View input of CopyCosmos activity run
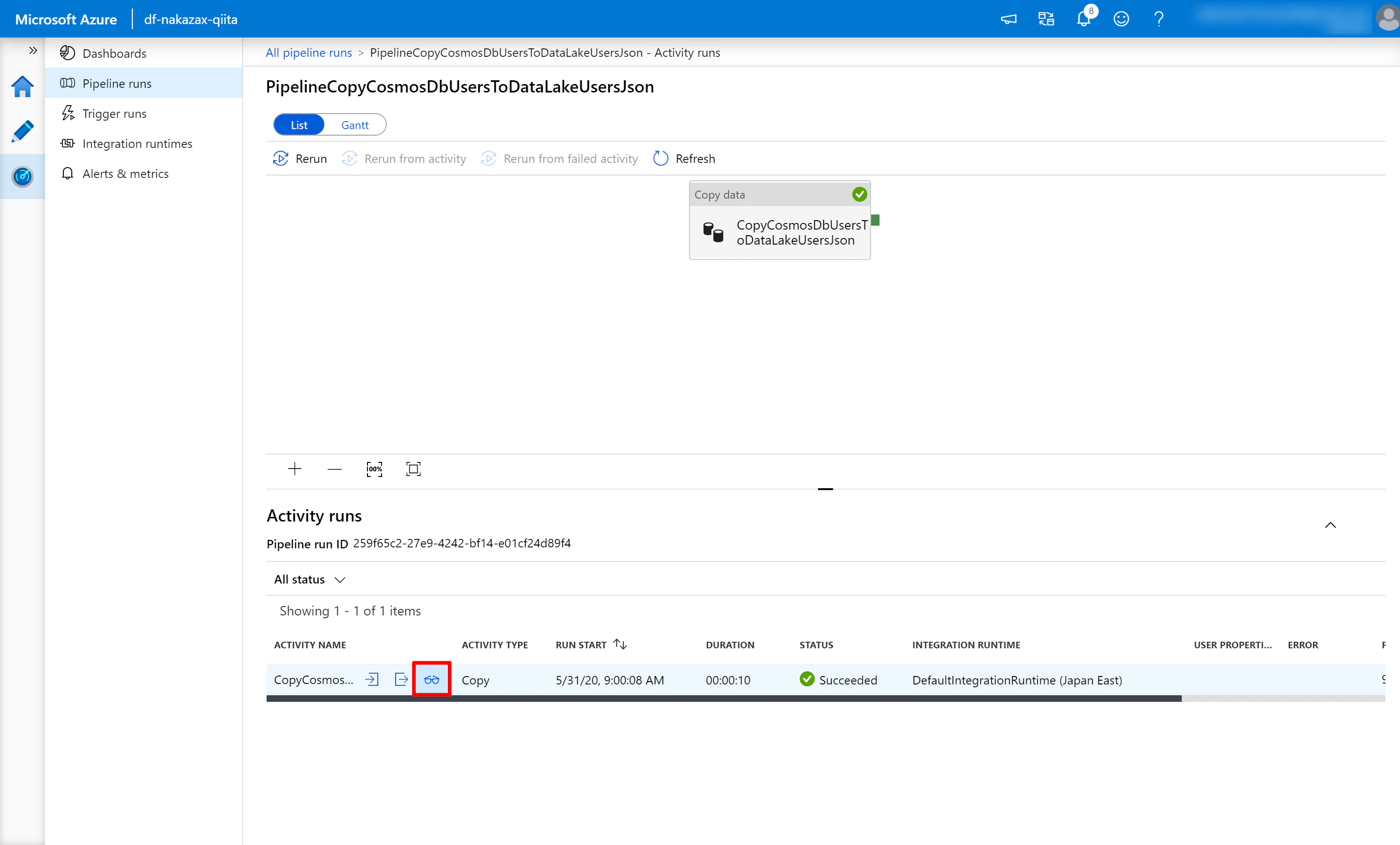The height and width of the screenshot is (845, 1400). point(372,679)
